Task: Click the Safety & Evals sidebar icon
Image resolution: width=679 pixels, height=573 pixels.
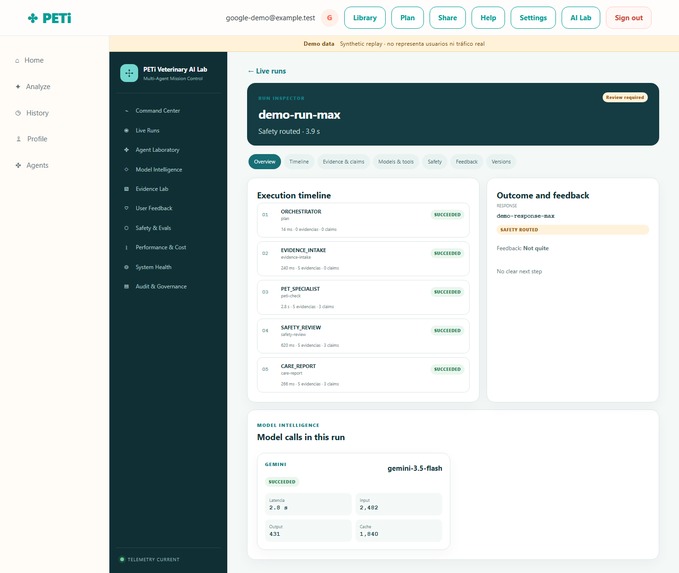Action: (x=126, y=228)
